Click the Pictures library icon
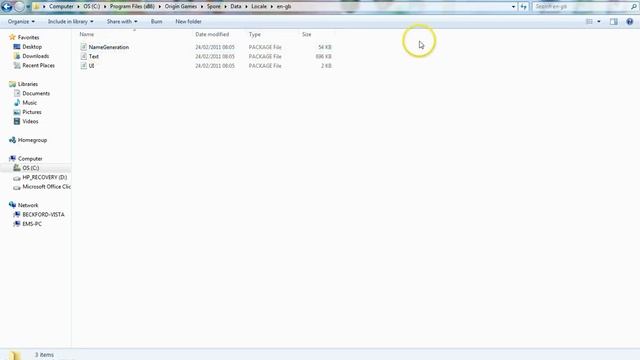This screenshot has height=360, width=640. (x=17, y=112)
